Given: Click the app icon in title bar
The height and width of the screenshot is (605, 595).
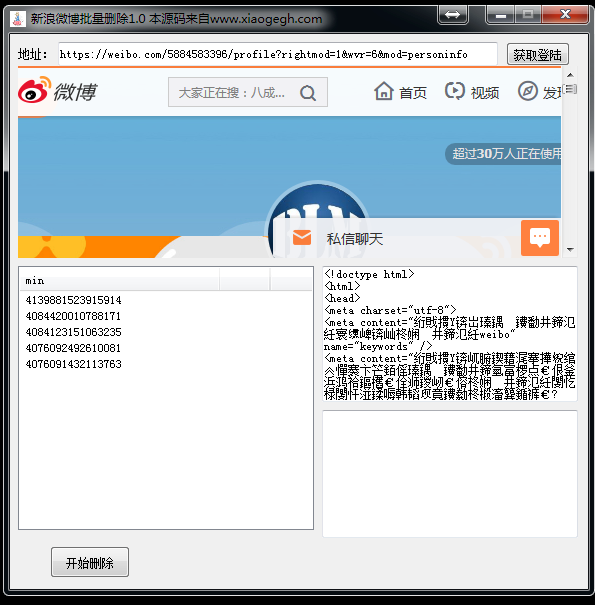Looking at the screenshot, I should 17,18.
